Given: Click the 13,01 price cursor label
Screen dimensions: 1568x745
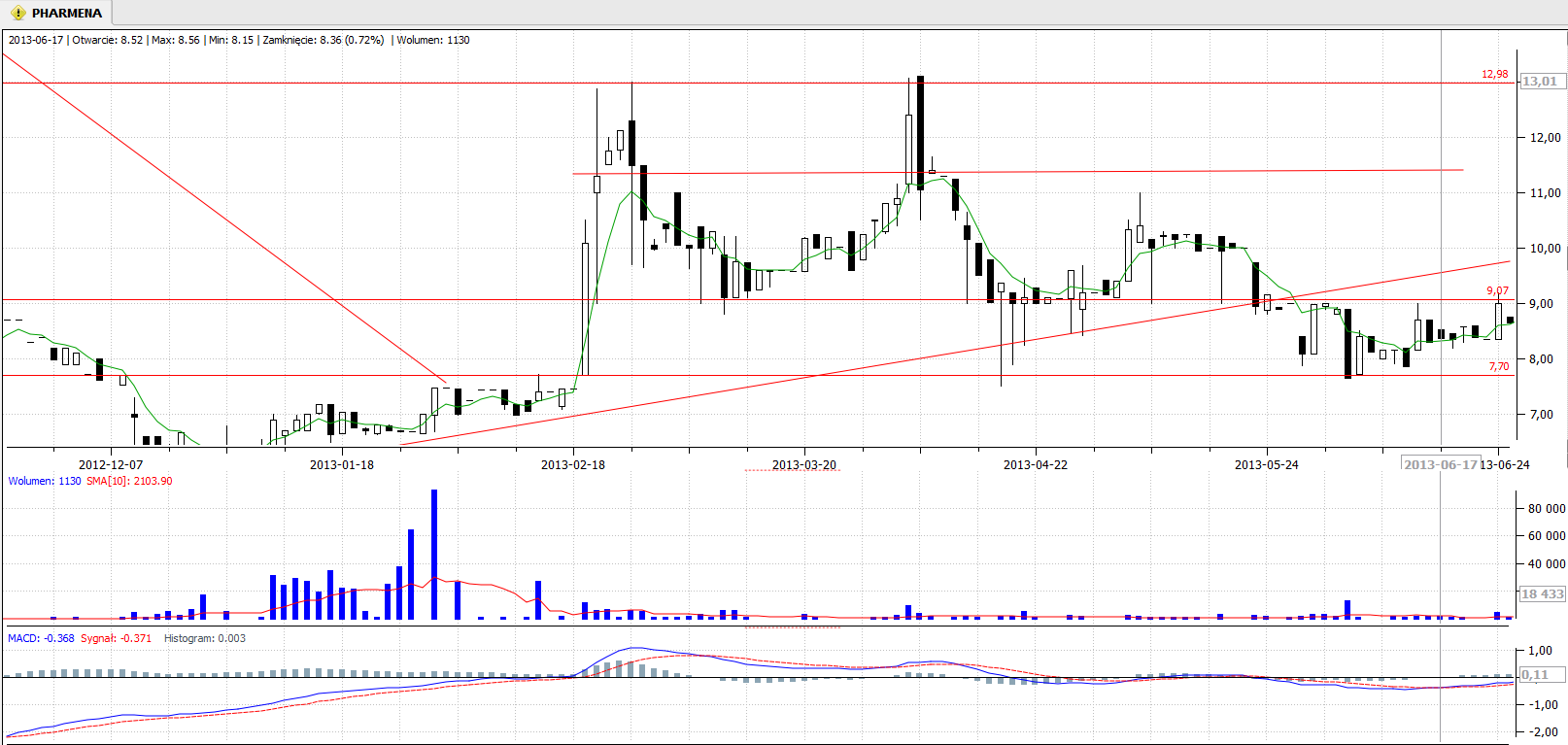Looking at the screenshot, I should click(1540, 82).
